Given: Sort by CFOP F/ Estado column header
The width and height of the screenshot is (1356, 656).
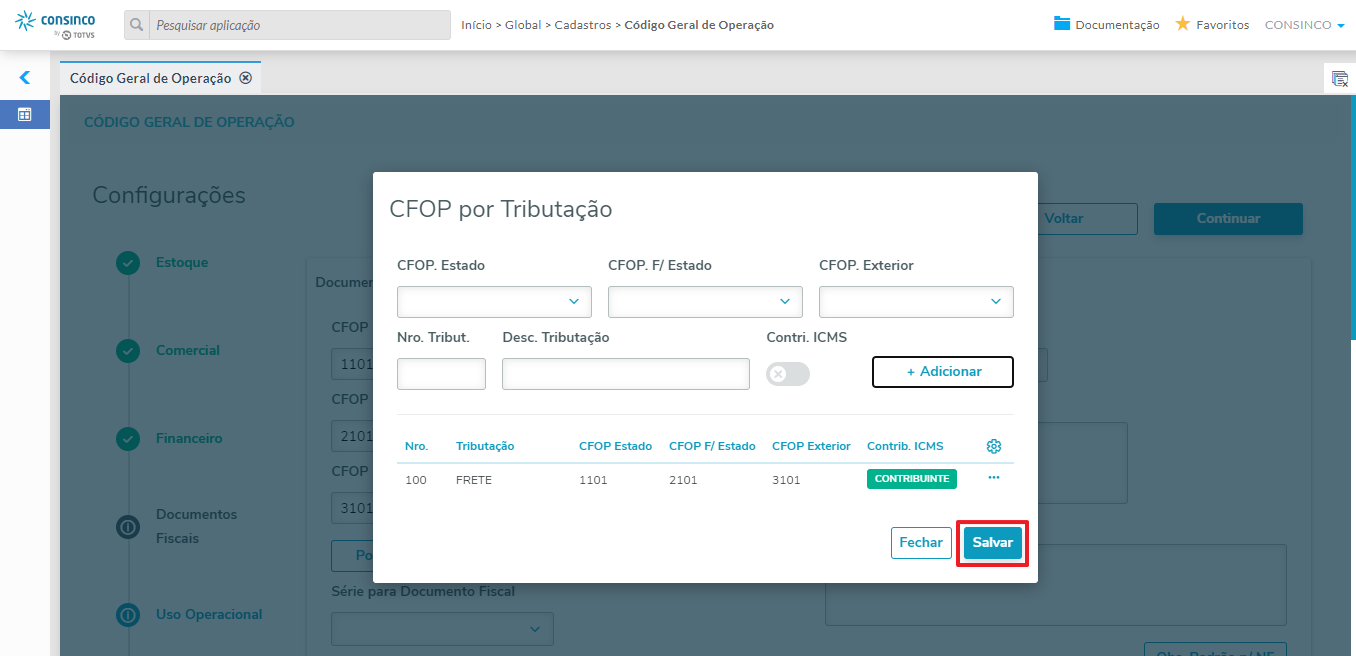Looking at the screenshot, I should point(712,446).
